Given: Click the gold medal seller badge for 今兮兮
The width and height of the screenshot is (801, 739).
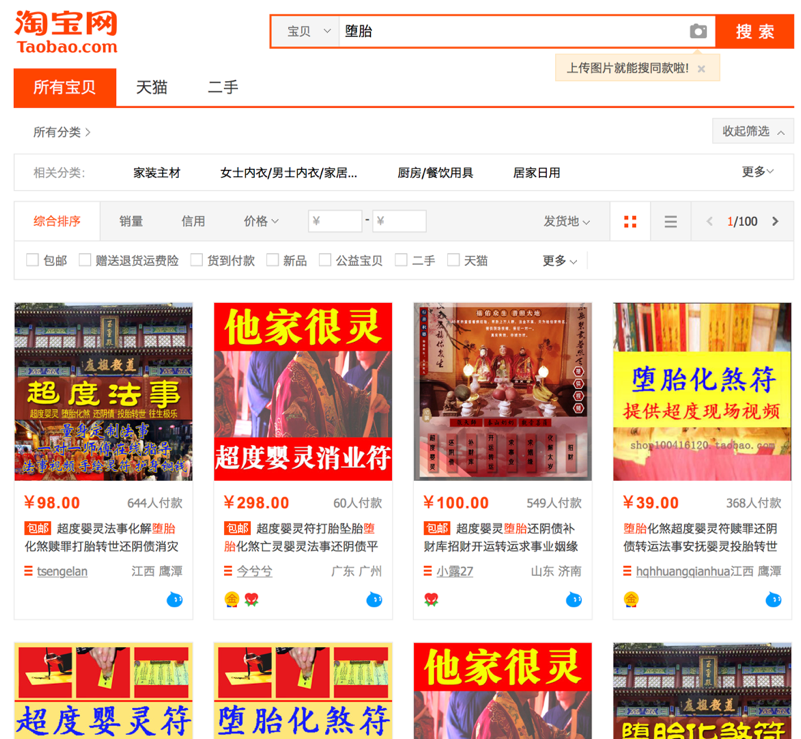Looking at the screenshot, I should (x=232, y=599).
